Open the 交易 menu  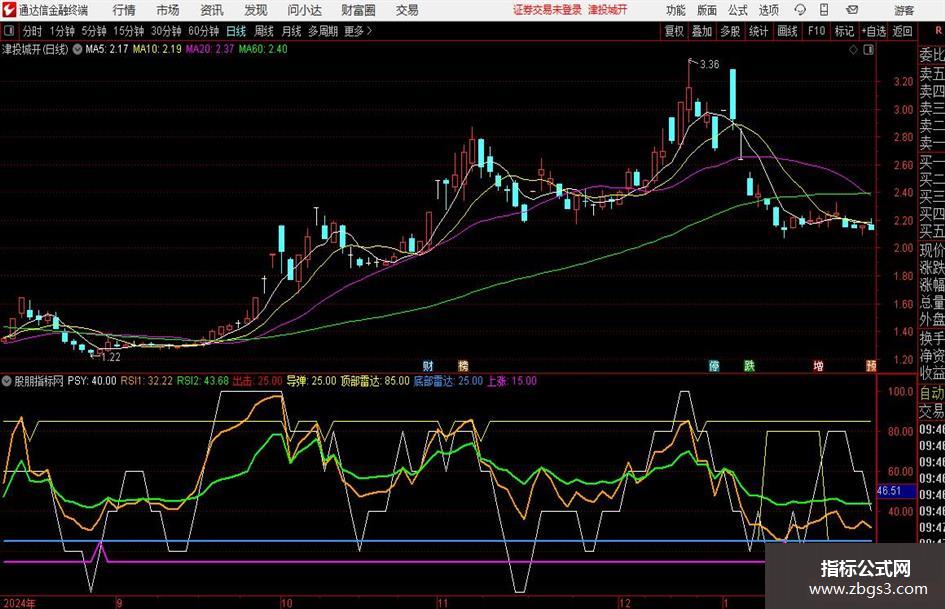[x=407, y=10]
